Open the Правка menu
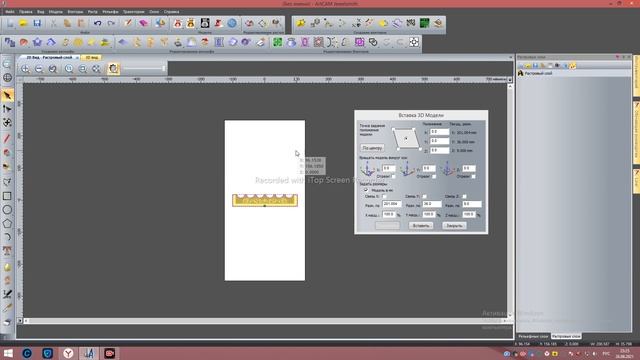The image size is (640, 360). coord(25,12)
